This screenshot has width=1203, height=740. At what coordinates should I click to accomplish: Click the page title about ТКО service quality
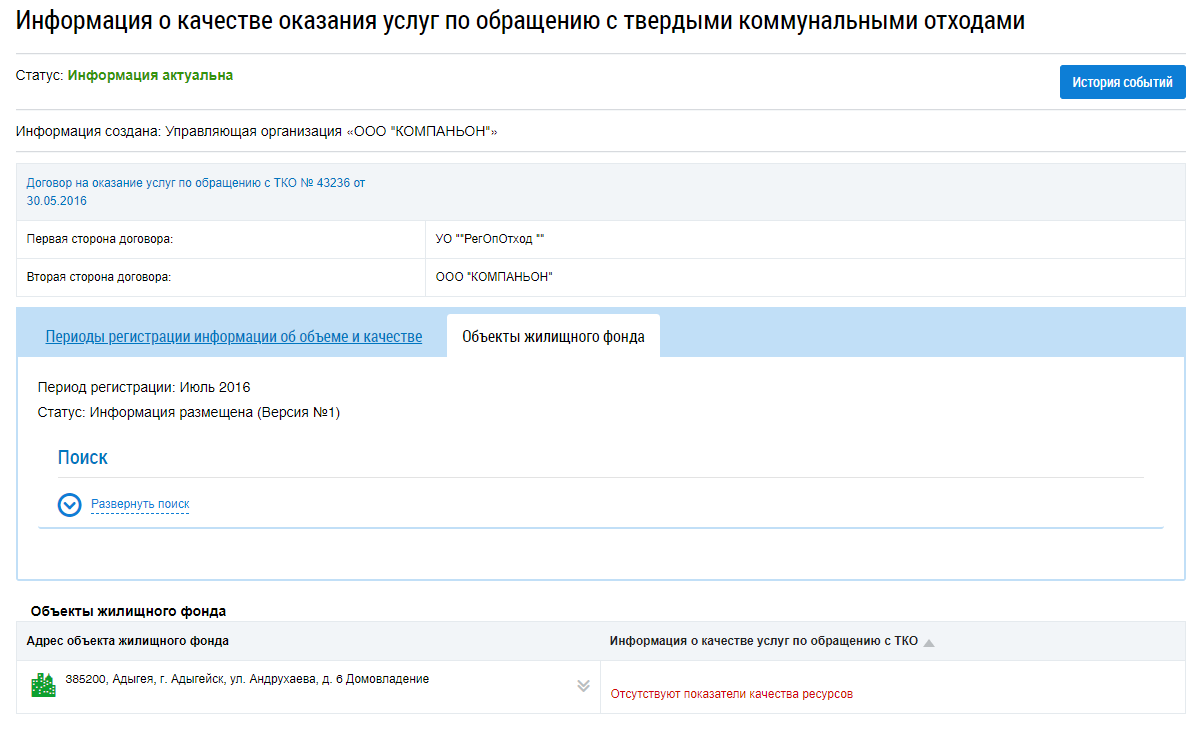[520, 21]
